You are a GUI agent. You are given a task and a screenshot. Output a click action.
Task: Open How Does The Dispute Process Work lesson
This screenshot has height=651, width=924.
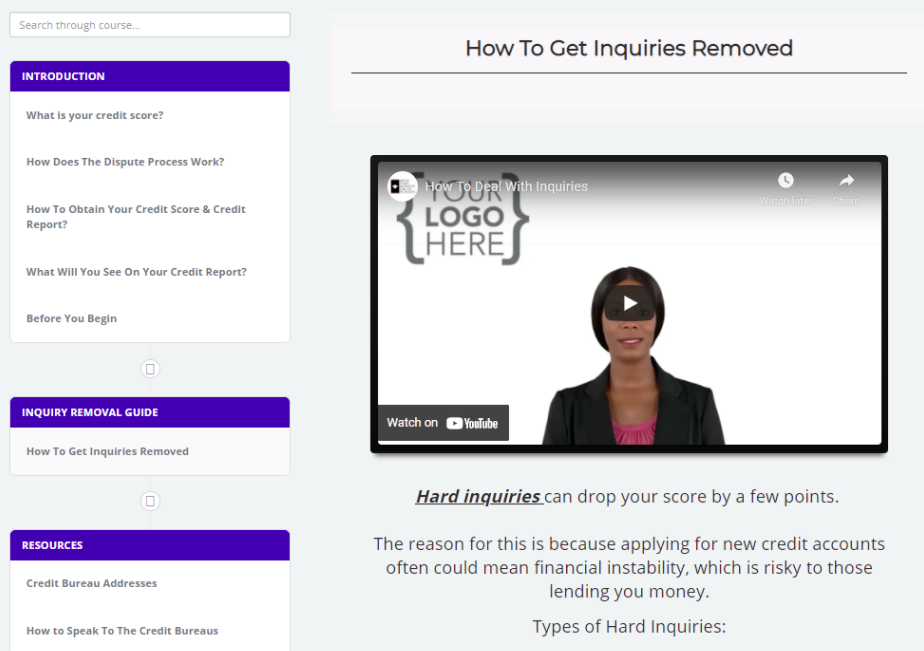coord(125,162)
